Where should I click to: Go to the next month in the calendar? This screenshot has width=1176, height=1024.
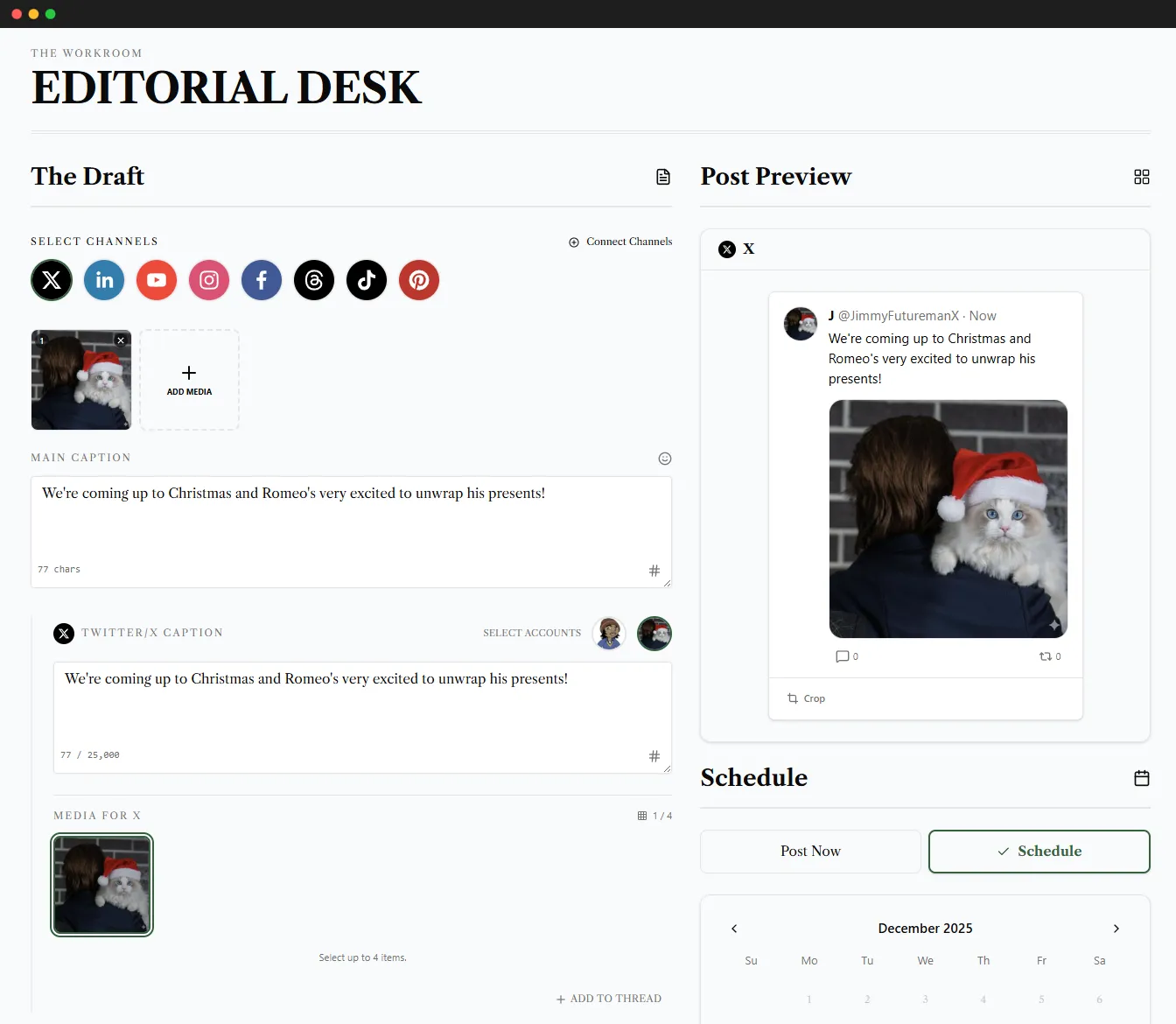(x=1116, y=929)
